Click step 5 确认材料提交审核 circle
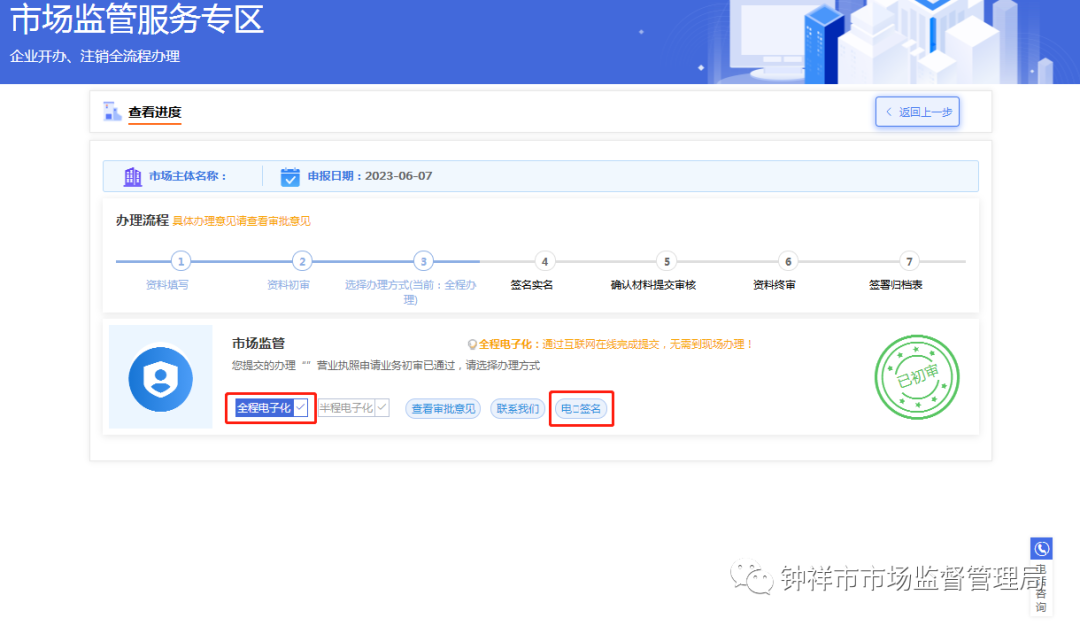Viewport: 1080px width, 626px height. point(666,262)
